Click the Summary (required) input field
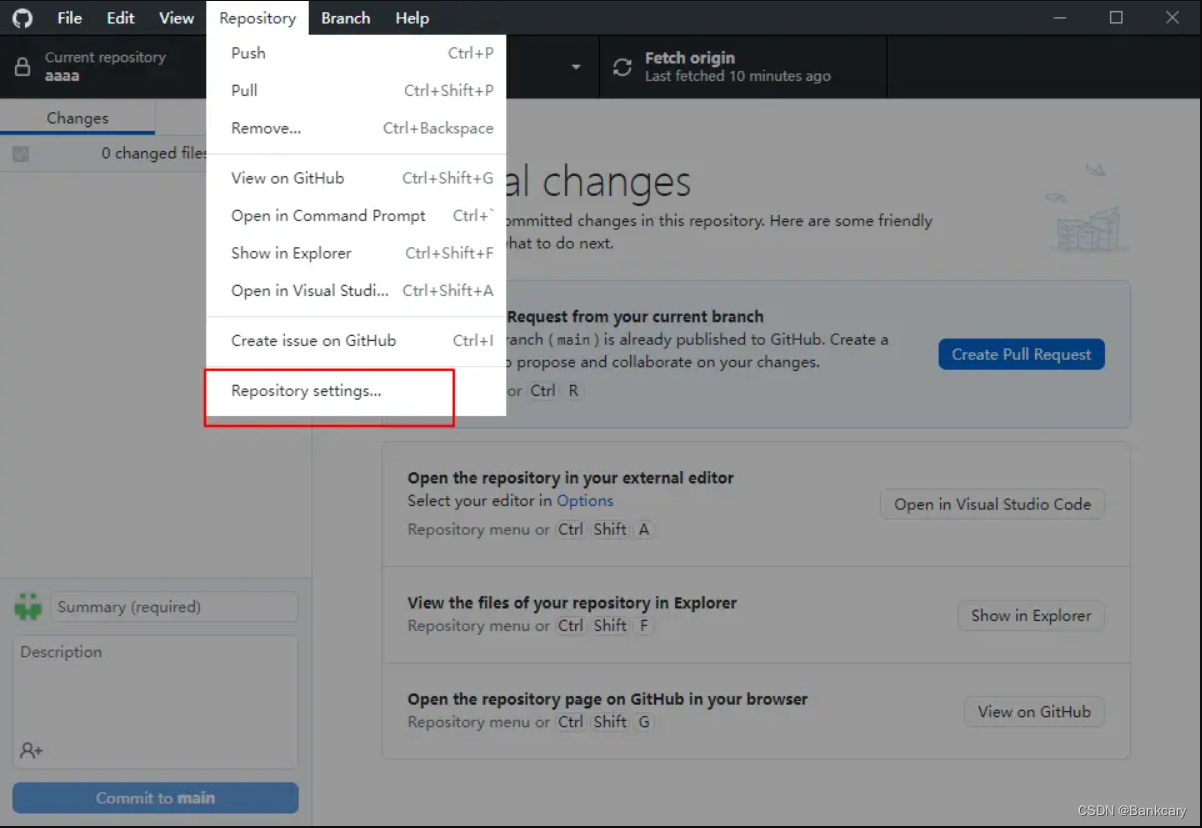This screenshot has height=828, width=1202. [x=172, y=606]
